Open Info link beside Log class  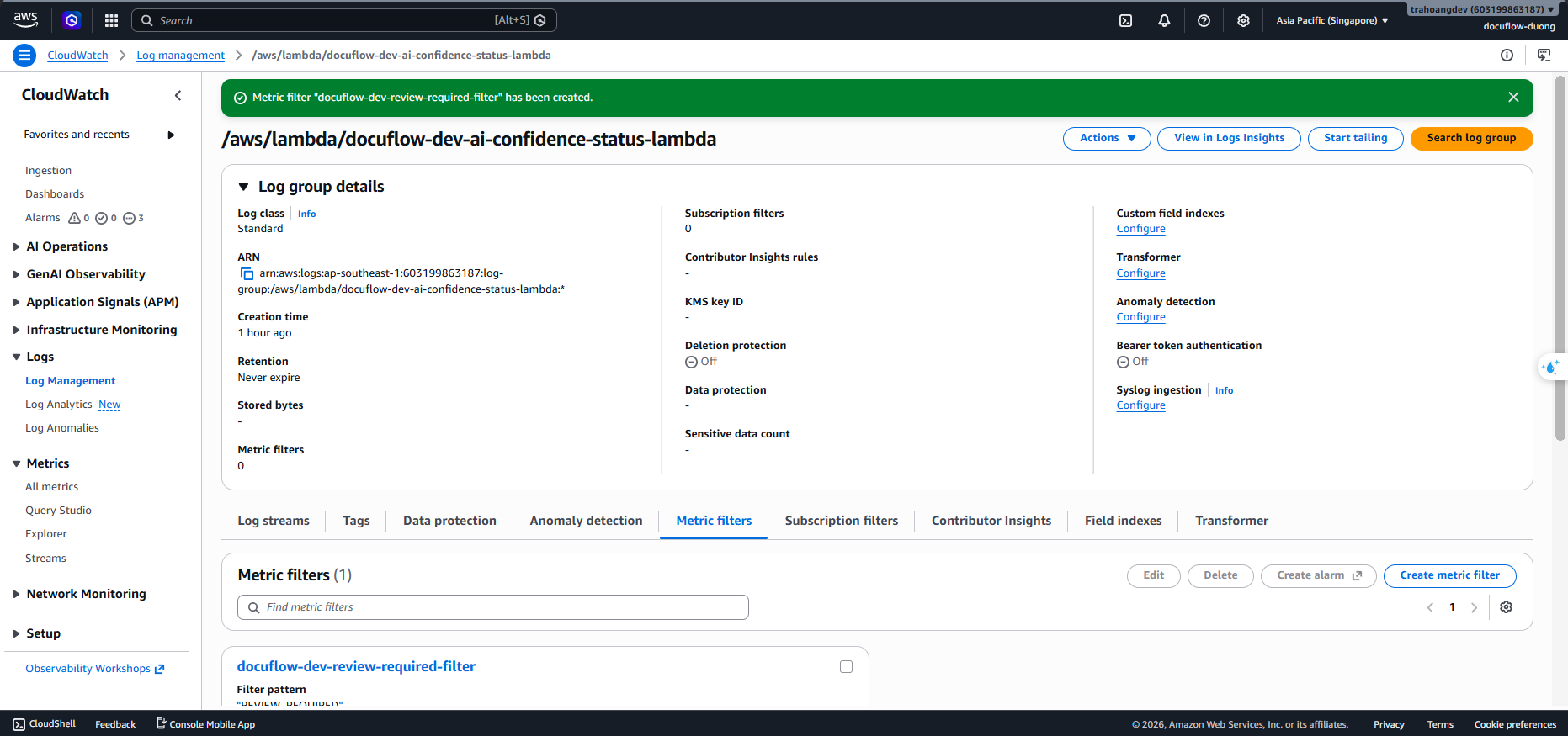[x=306, y=214]
